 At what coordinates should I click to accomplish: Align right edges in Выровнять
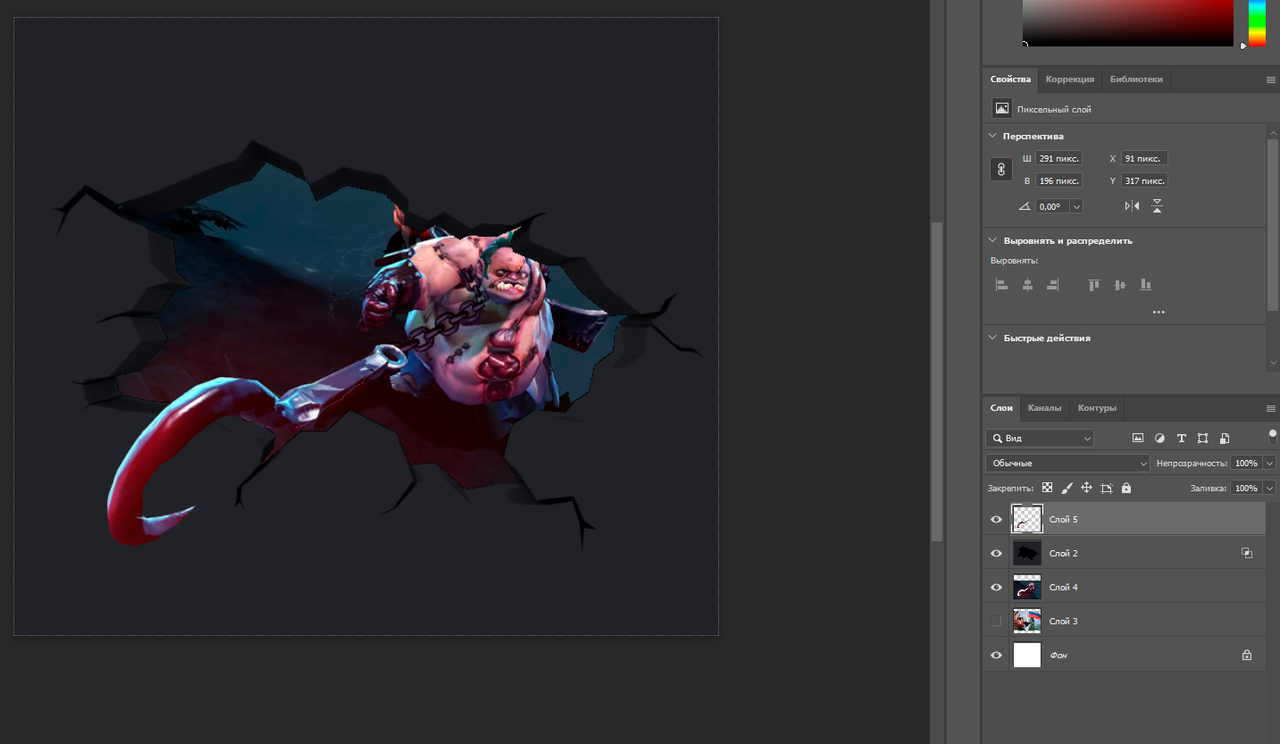[x=1052, y=285]
